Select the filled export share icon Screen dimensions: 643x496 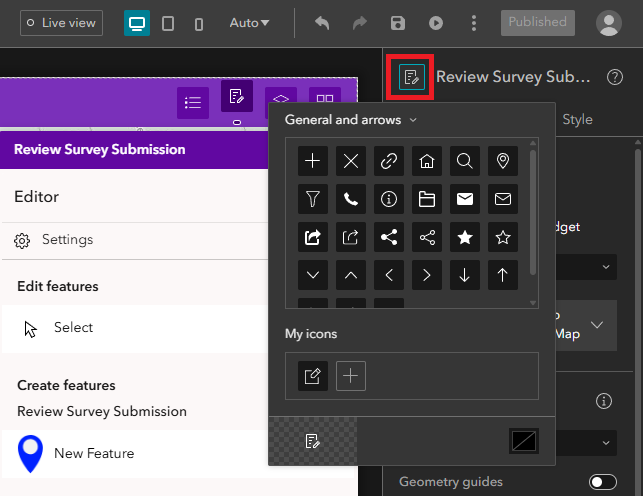click(x=312, y=237)
